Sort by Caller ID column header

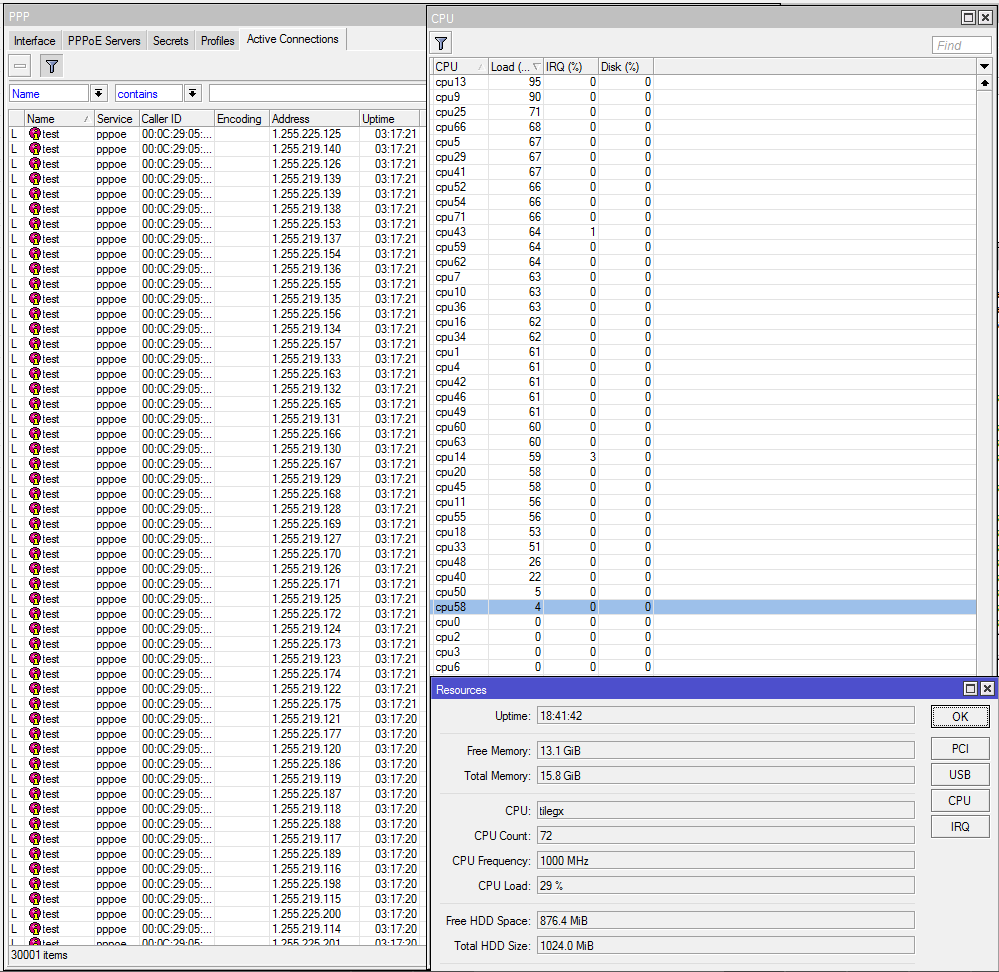pyautogui.click(x=176, y=118)
